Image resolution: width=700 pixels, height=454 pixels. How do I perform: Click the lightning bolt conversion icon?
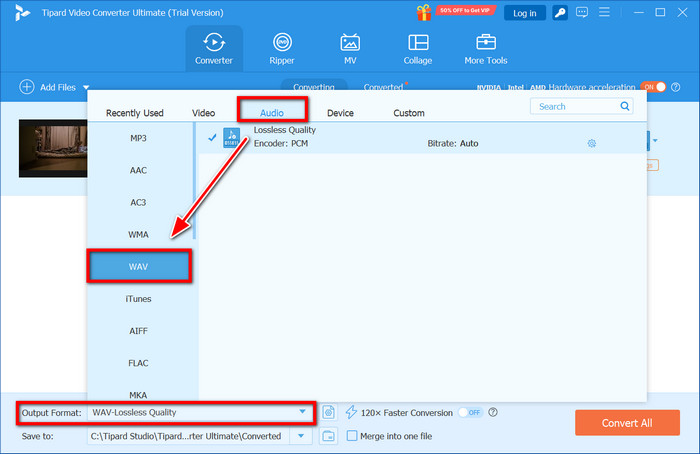click(351, 412)
